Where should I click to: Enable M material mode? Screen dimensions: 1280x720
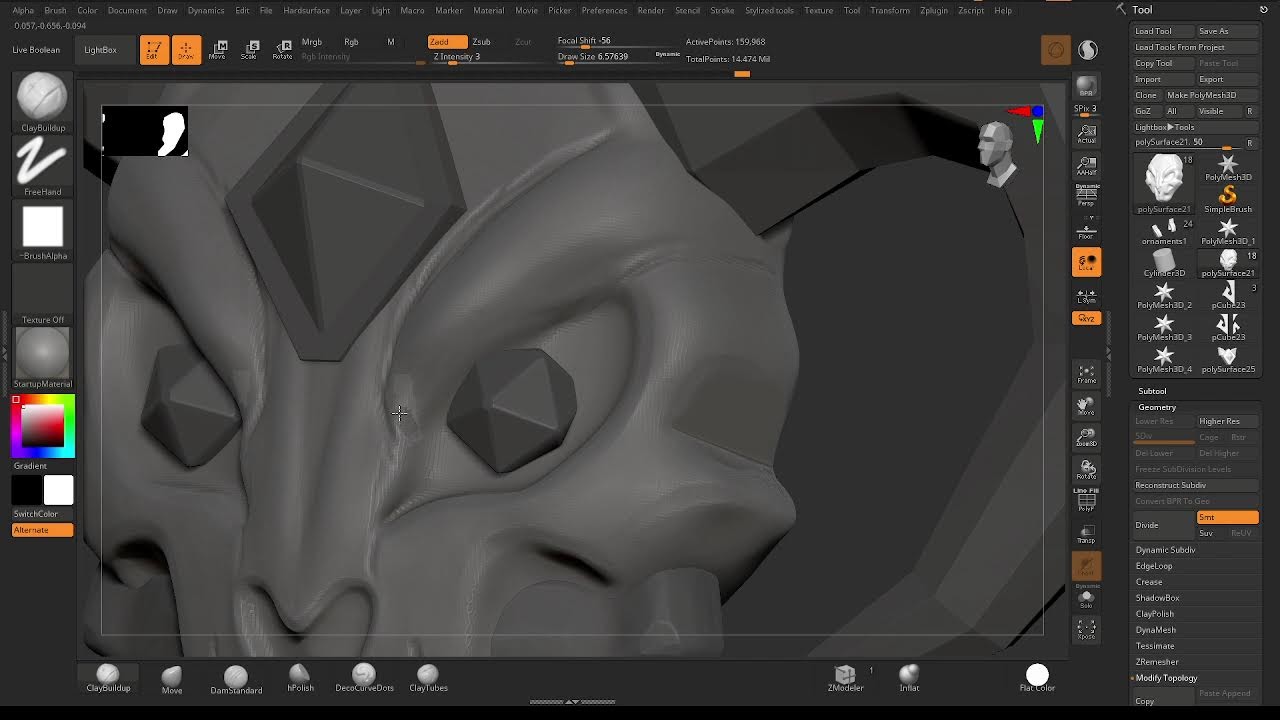point(391,42)
